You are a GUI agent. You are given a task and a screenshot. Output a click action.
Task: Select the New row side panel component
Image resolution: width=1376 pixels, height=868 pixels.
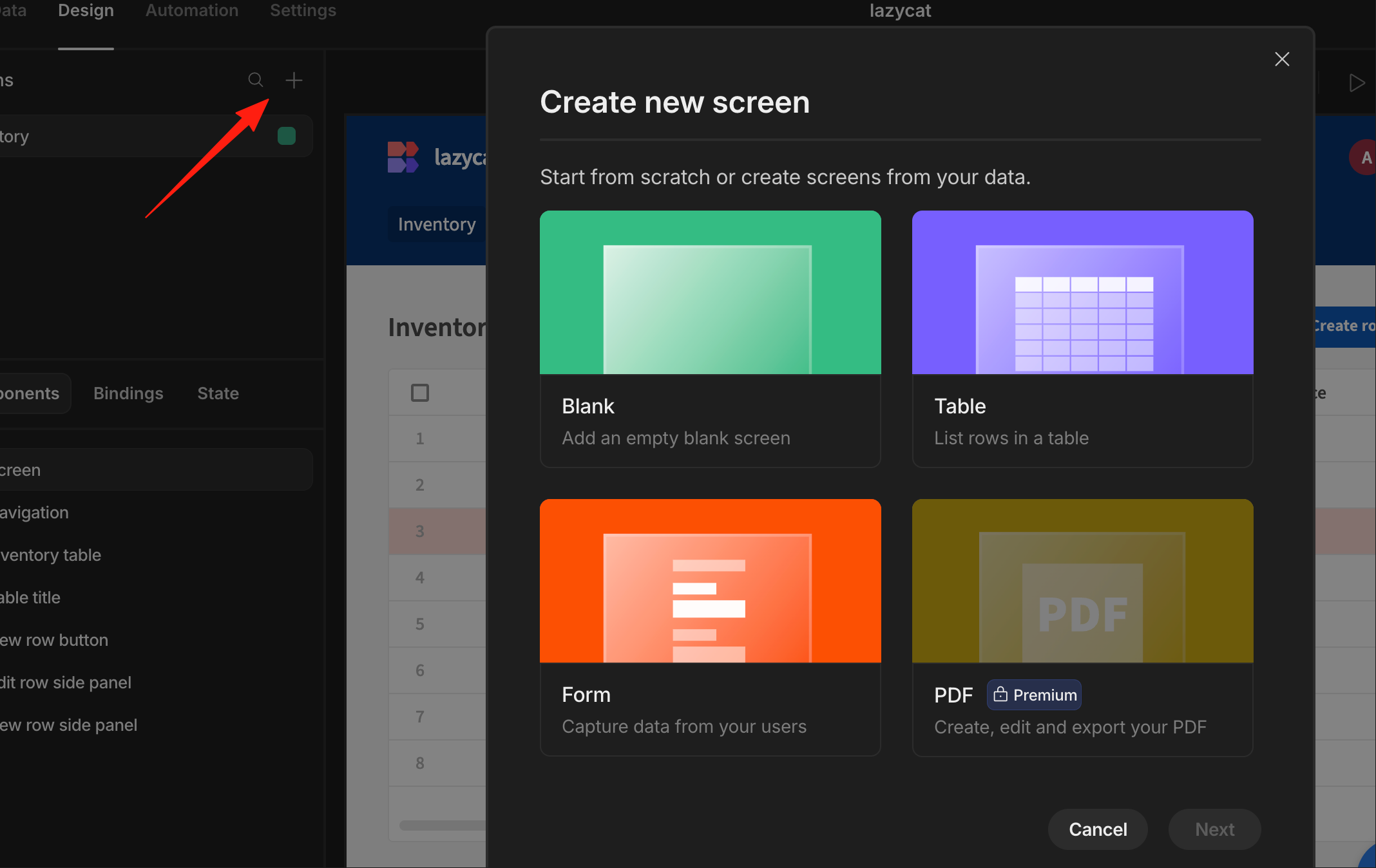click(157, 725)
